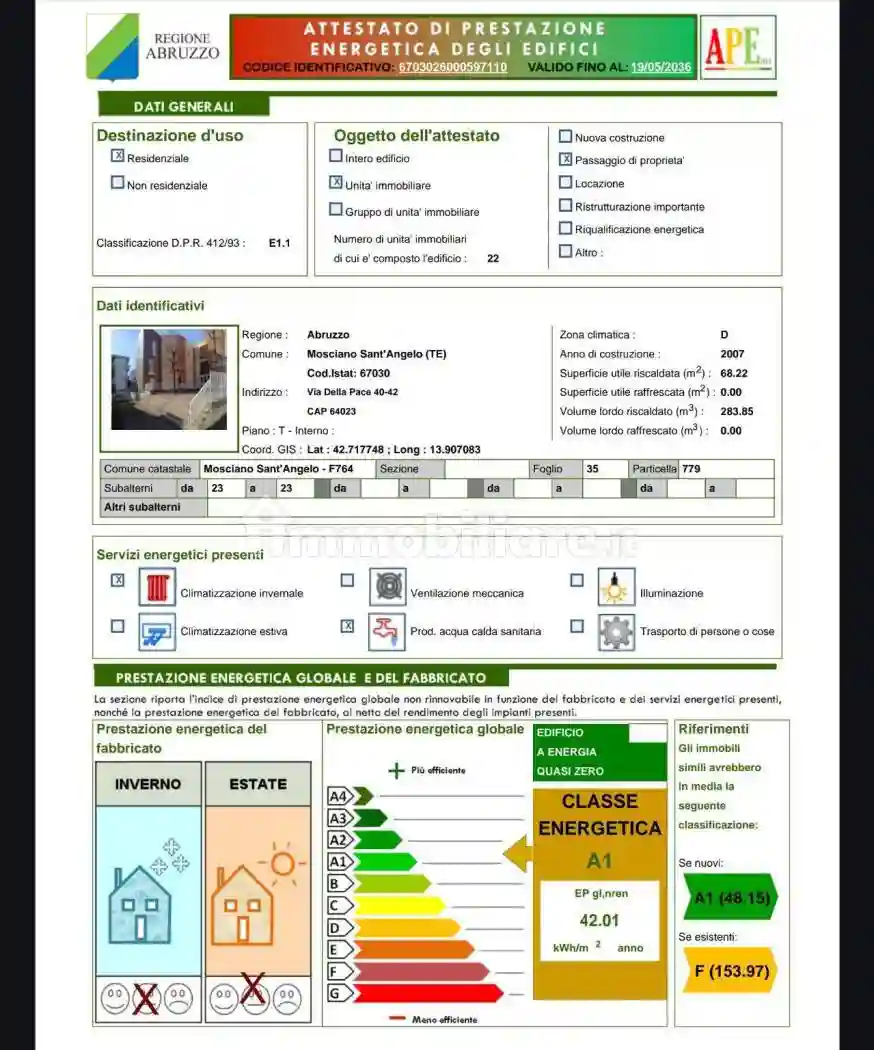Click the A4 energy class arrow
Viewport: 874px width, 1050px height.
(x=350, y=796)
